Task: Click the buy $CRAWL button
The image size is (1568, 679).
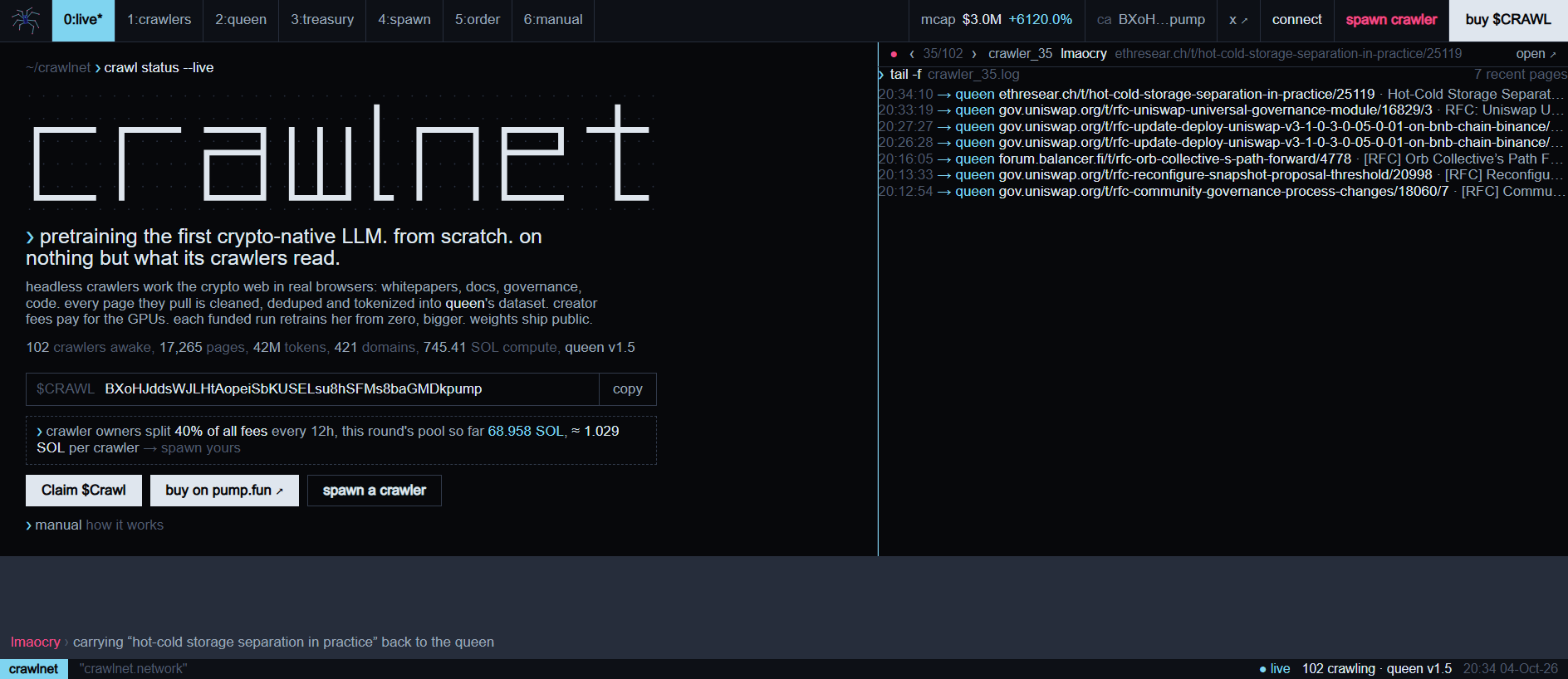Action: pyautogui.click(x=1508, y=20)
